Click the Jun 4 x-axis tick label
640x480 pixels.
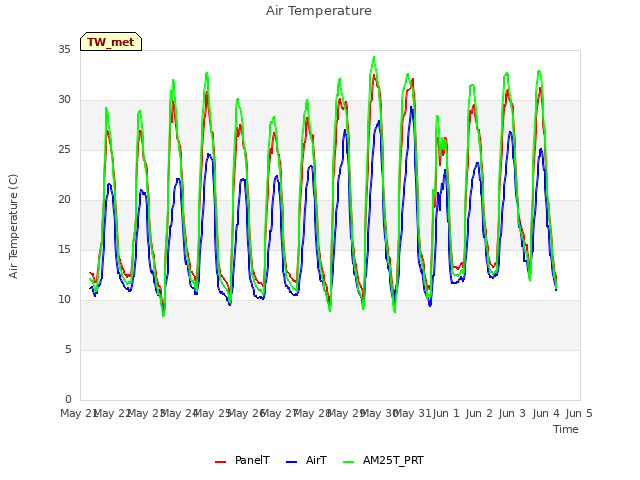click(546, 413)
